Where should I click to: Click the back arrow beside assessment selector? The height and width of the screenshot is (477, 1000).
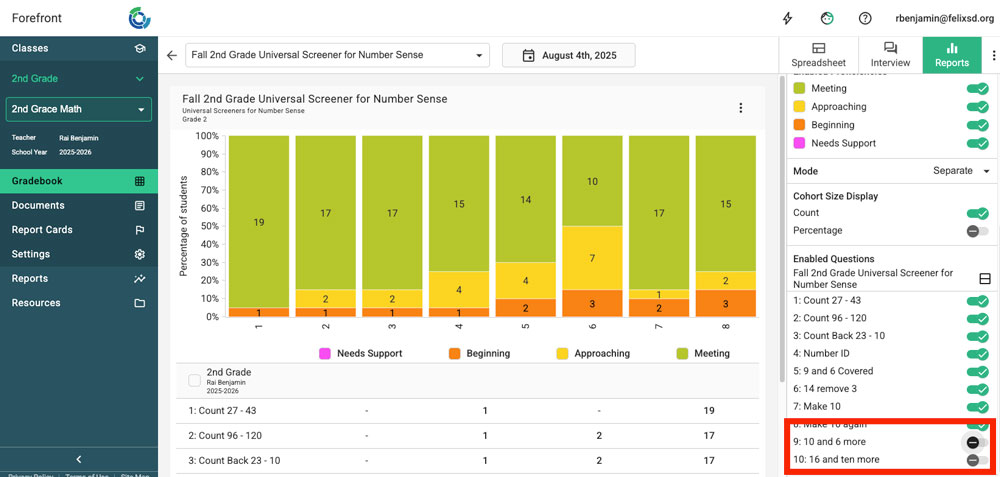[172, 56]
